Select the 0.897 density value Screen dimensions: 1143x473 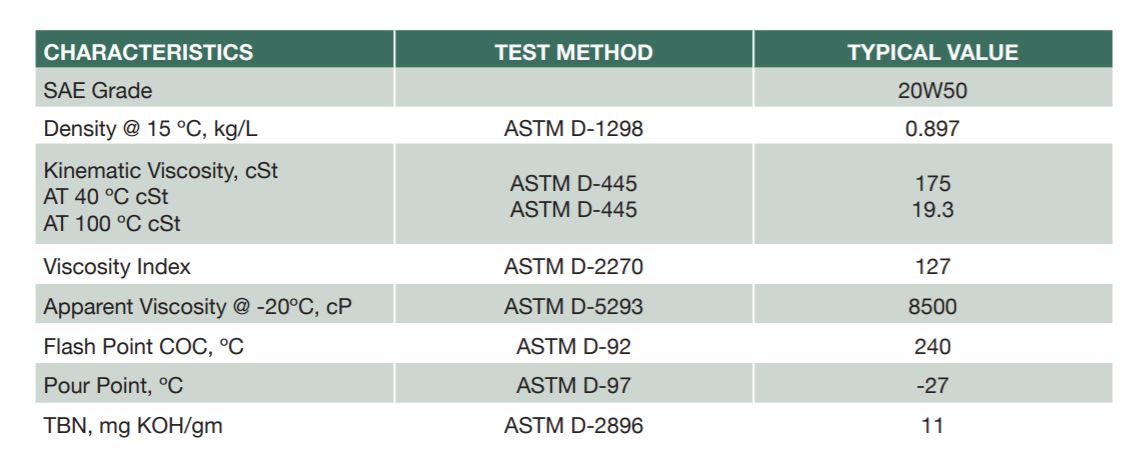pos(932,129)
